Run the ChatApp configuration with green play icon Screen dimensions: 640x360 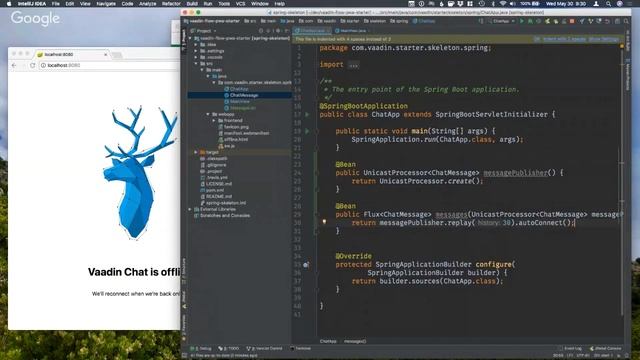[522, 21]
